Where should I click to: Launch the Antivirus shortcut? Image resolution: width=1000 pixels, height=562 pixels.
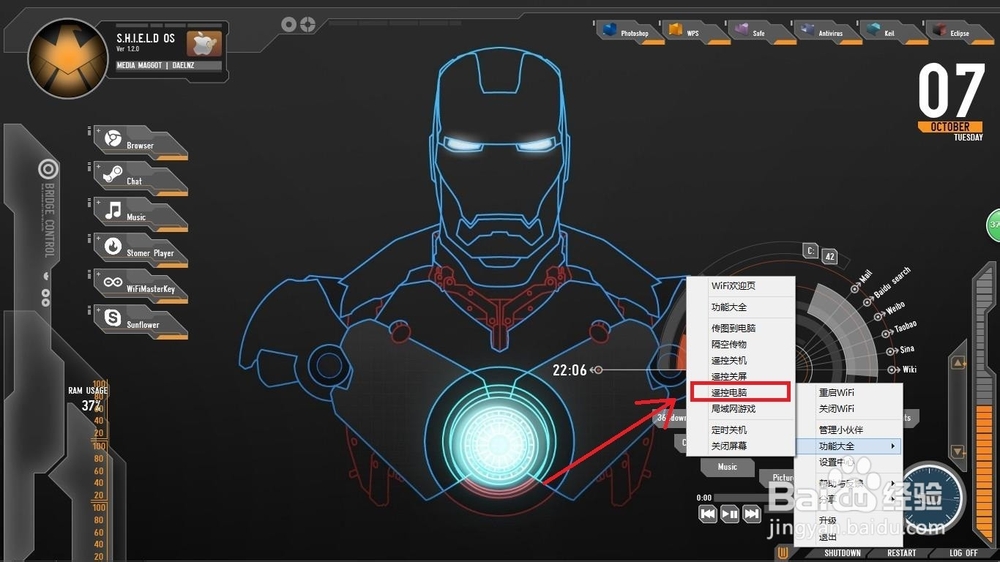point(826,32)
